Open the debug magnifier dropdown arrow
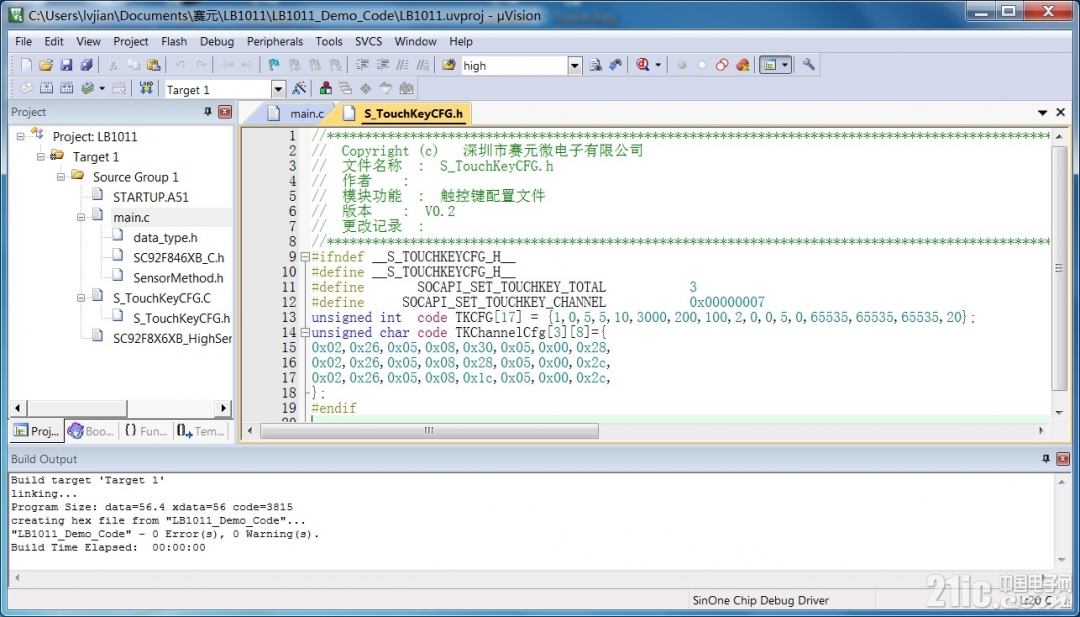This screenshot has width=1080, height=617. (658, 65)
